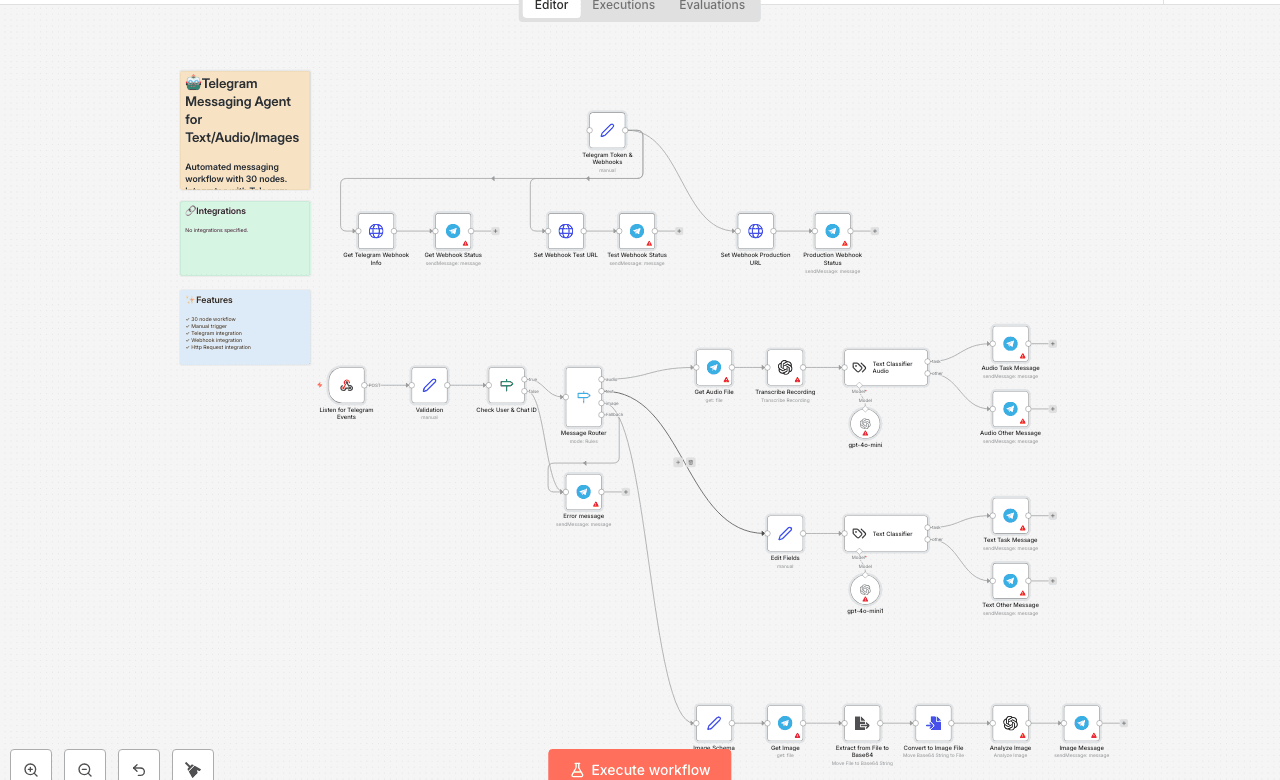Open the gpt-4o-mini model node
Image resolution: width=1280 pixels, height=780 pixels.
click(x=865, y=423)
